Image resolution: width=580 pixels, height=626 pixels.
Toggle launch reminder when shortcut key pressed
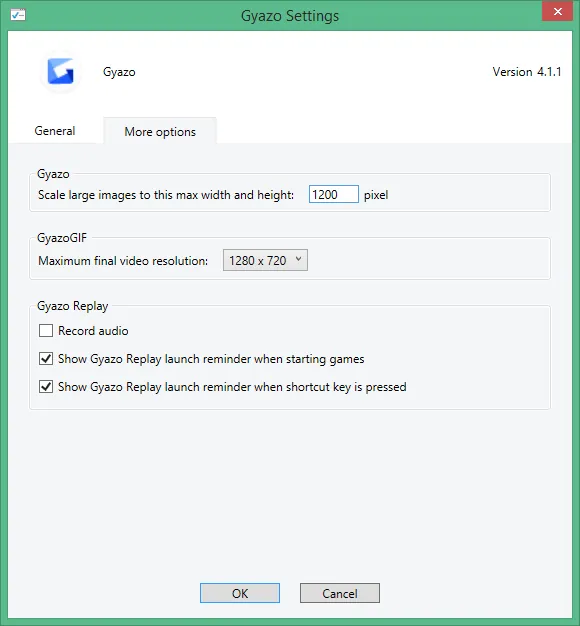tap(46, 386)
